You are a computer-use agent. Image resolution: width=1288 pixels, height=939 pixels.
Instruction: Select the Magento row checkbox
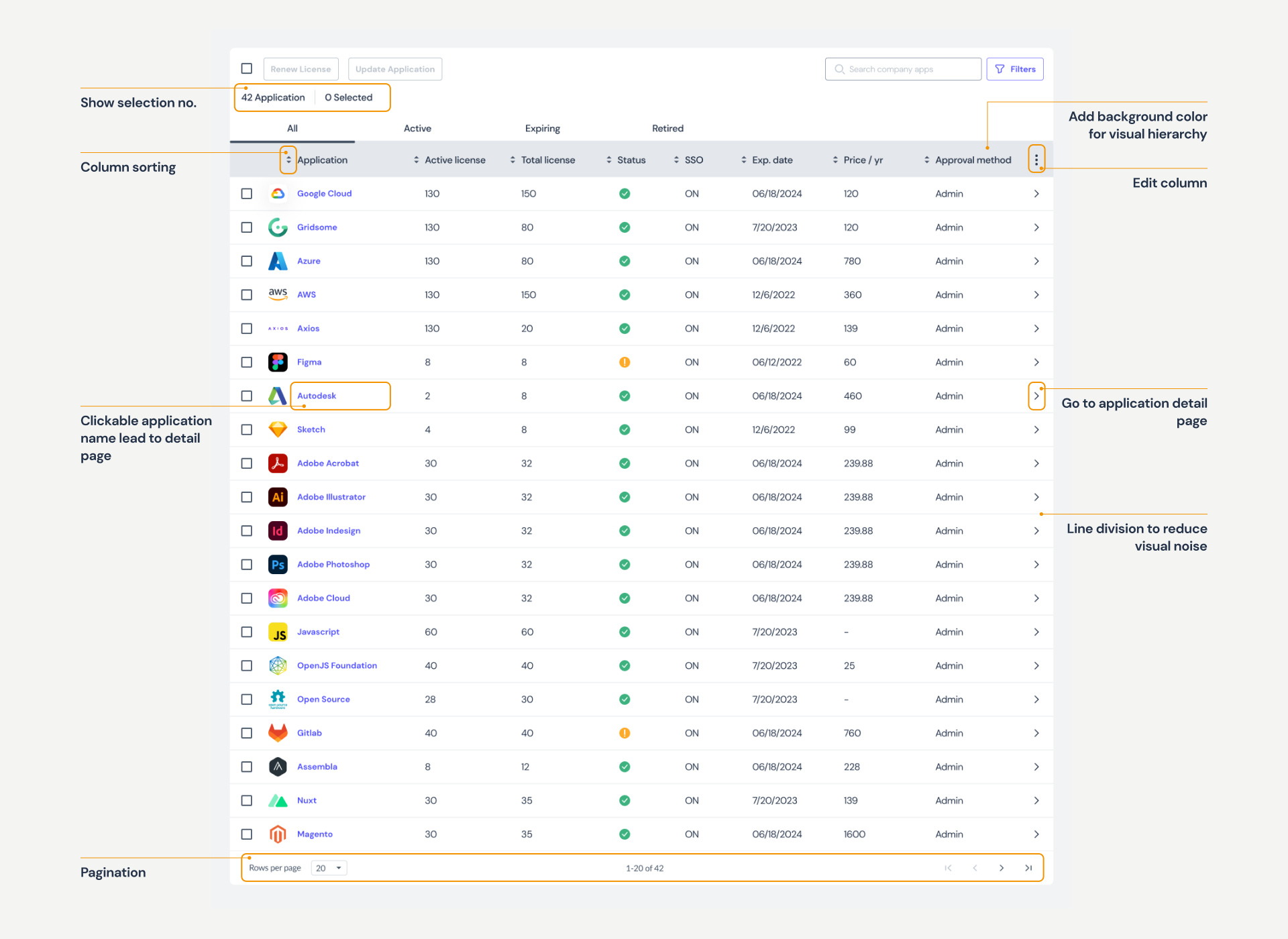pyautogui.click(x=247, y=834)
